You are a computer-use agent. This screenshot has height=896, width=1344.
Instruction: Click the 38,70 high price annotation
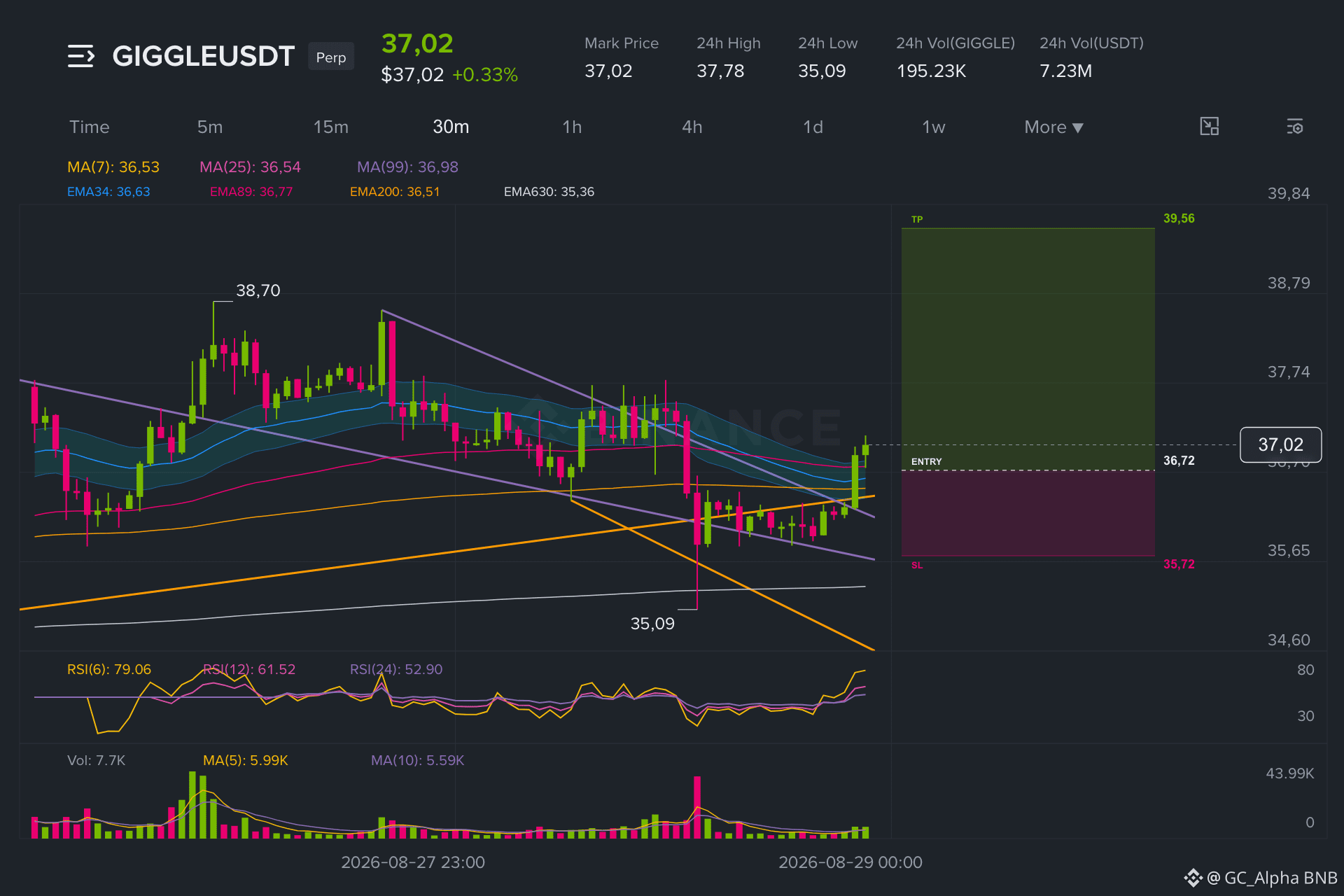tap(258, 290)
